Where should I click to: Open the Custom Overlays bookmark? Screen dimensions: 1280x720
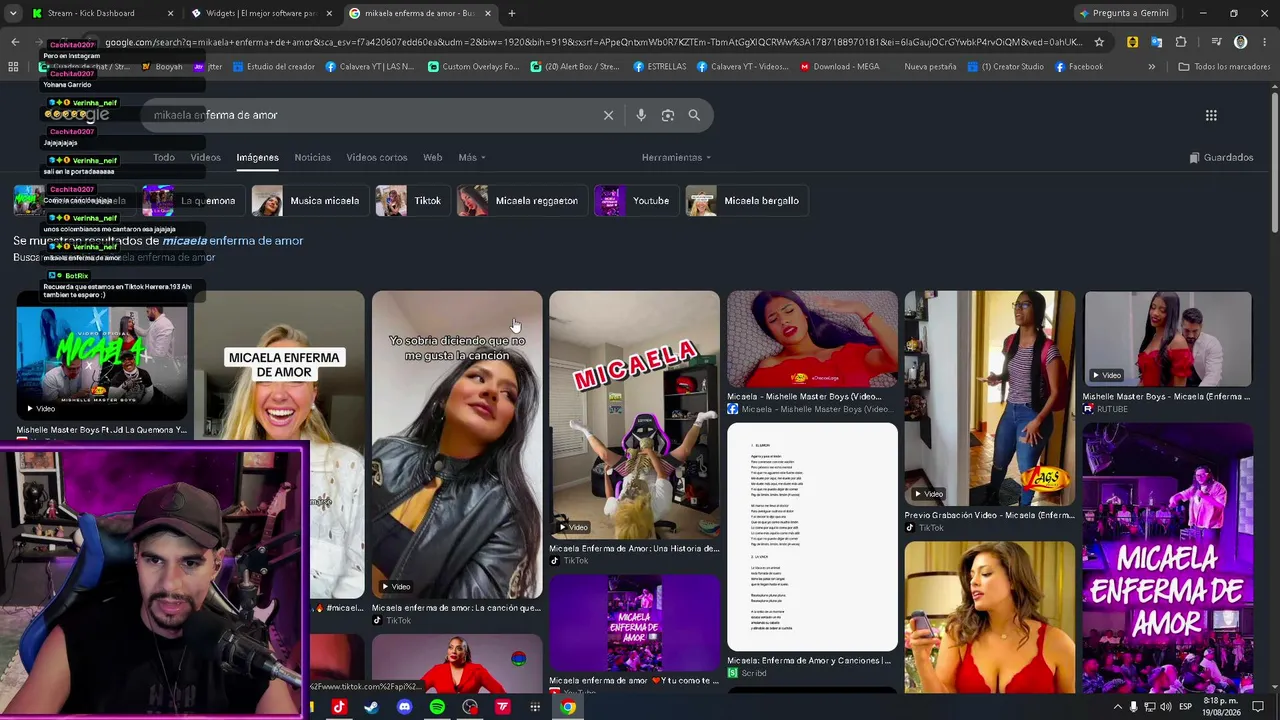pos(473,67)
